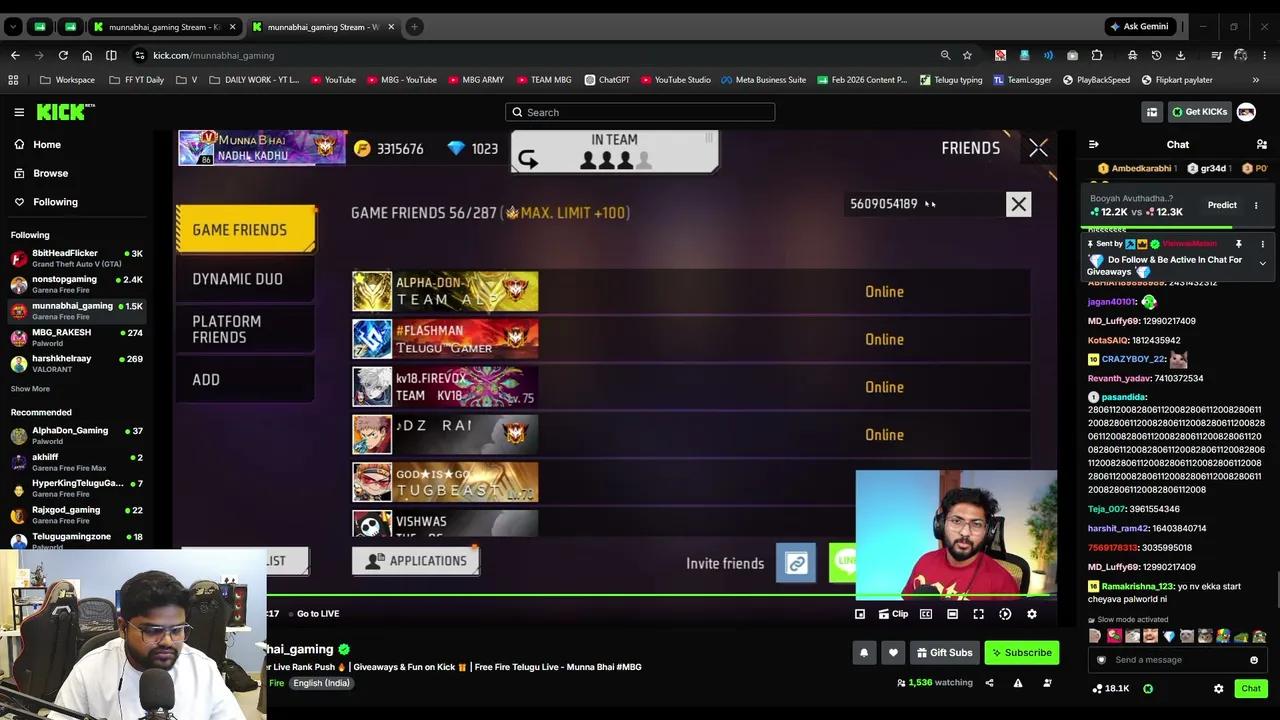The image size is (1280, 720).
Task: Open the browser downloads icon
Action: 1180,55
